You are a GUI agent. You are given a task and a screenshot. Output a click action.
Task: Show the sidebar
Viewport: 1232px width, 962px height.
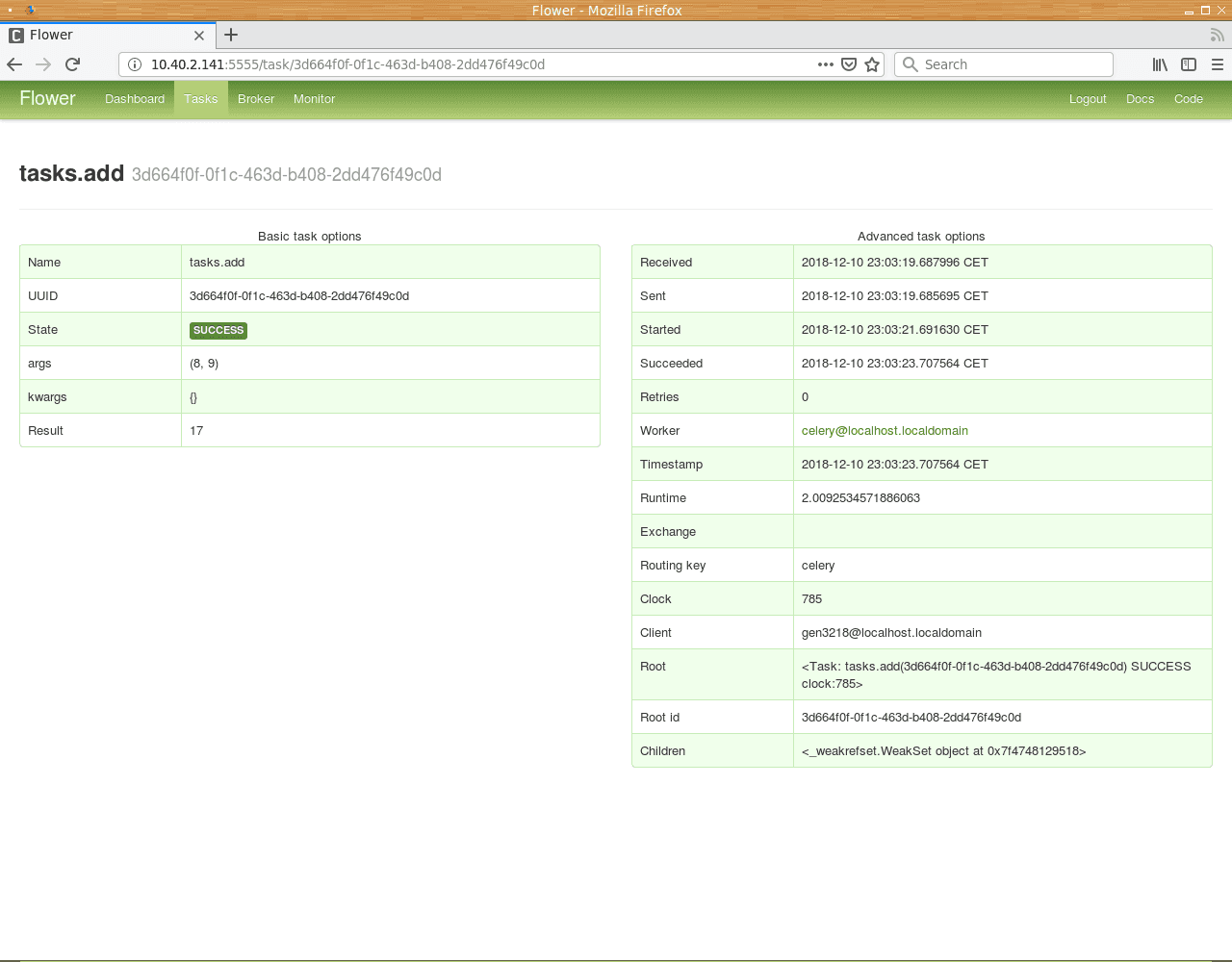tap(1189, 64)
